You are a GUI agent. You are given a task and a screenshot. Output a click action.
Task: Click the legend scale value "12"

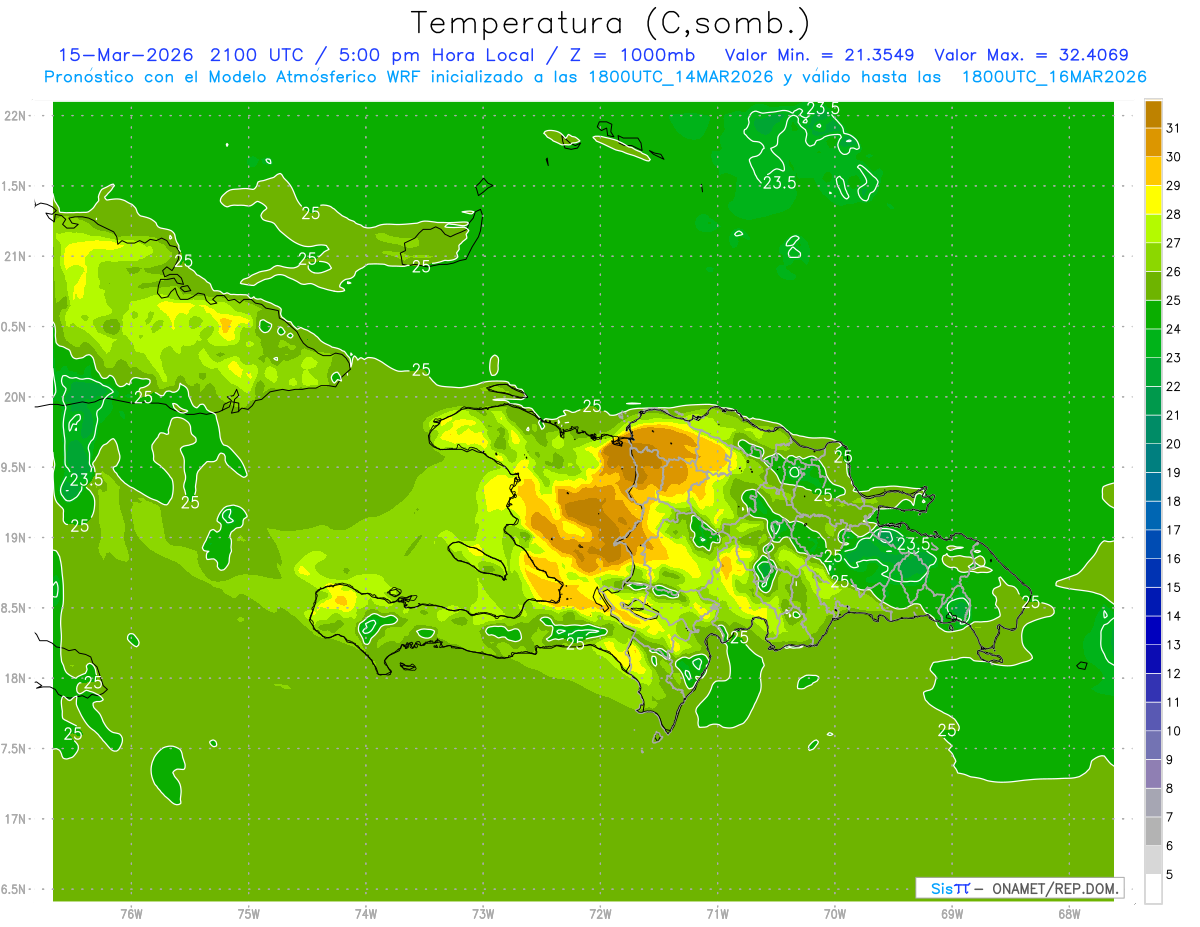[1174, 673]
